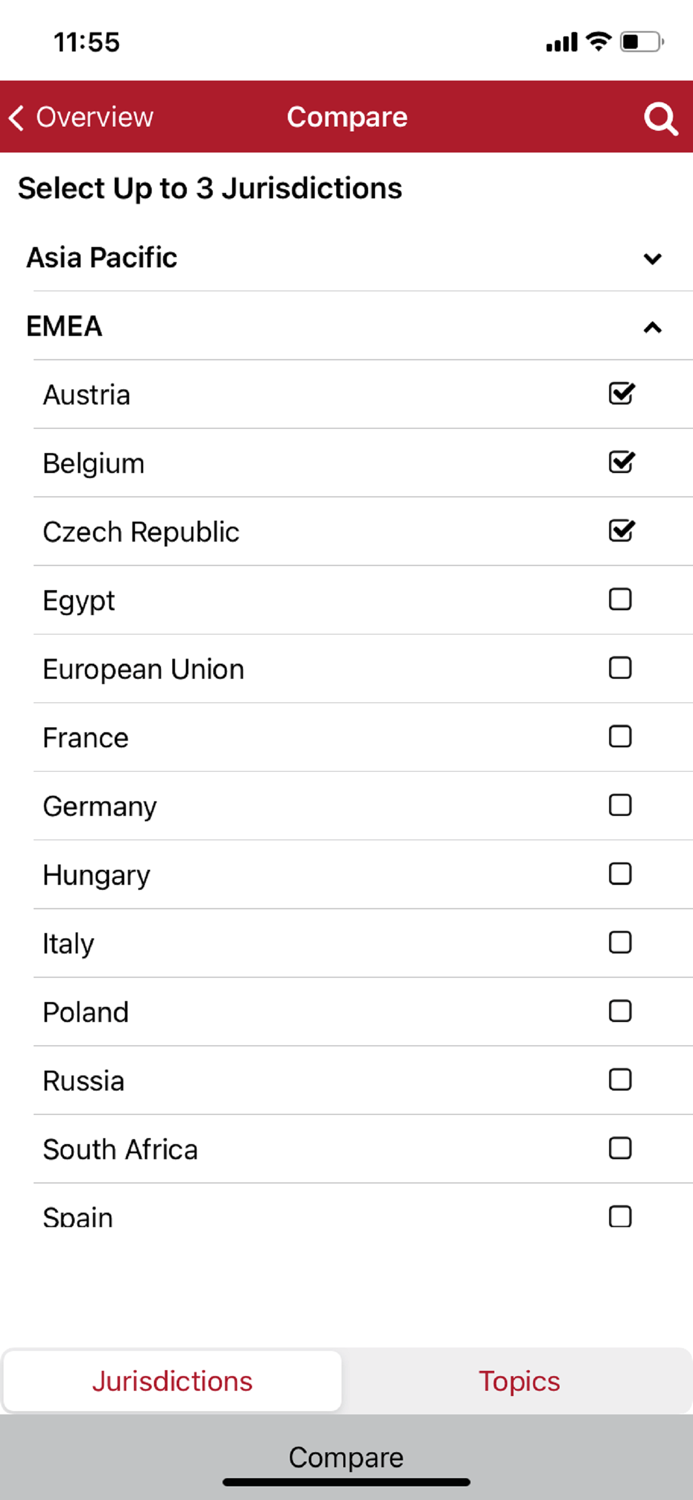Uncheck the Austria checkbox

pos(621,394)
